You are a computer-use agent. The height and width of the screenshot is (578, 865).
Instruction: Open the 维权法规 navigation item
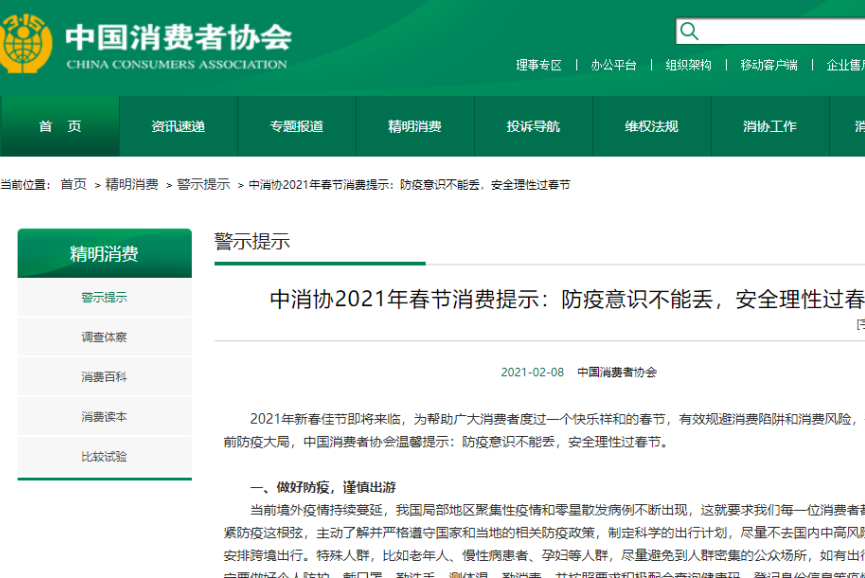651,127
